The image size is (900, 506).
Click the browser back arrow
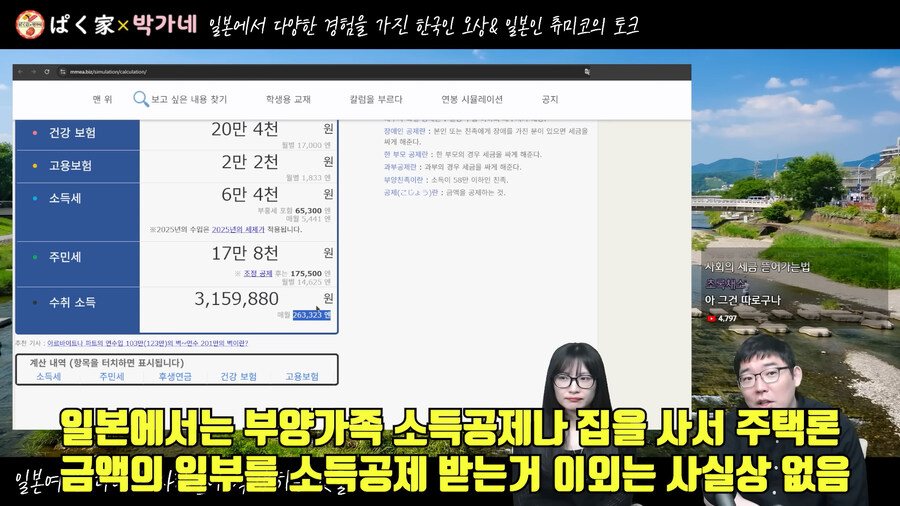(x=20, y=72)
